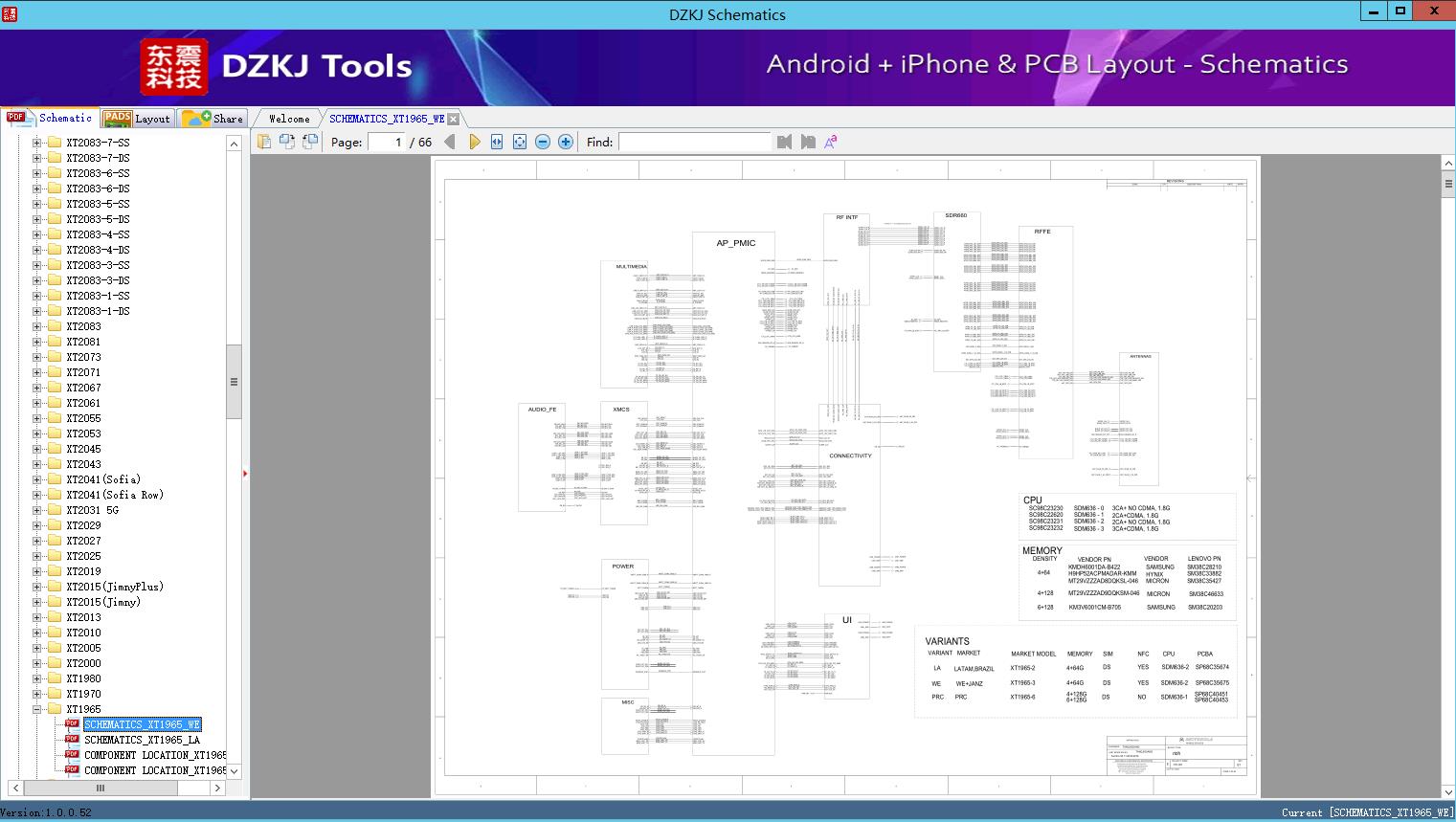Expand the XT2083-6-DS folder
This screenshot has height=822, width=1456.
(x=37, y=189)
